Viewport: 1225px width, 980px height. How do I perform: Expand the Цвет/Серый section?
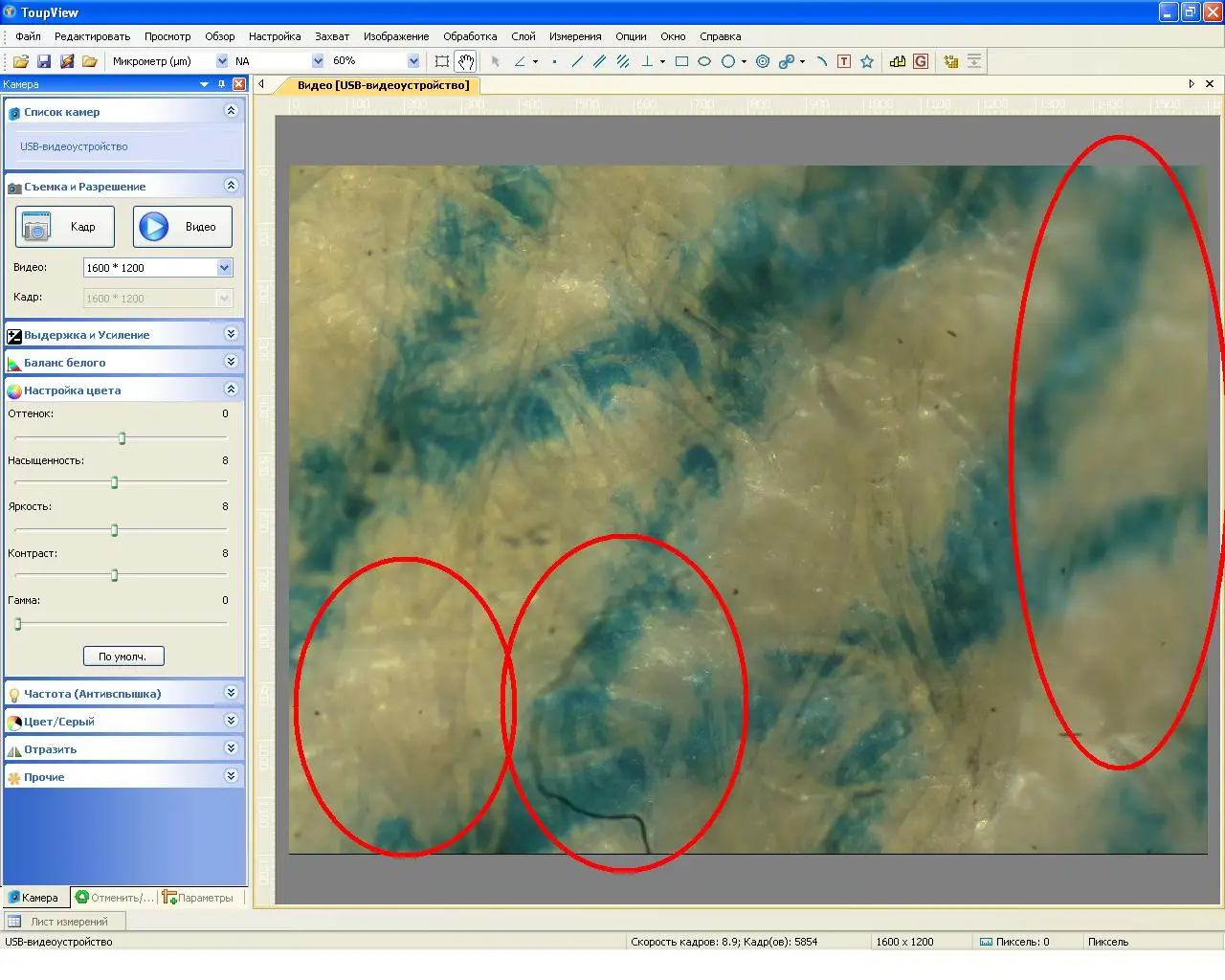pos(231,720)
